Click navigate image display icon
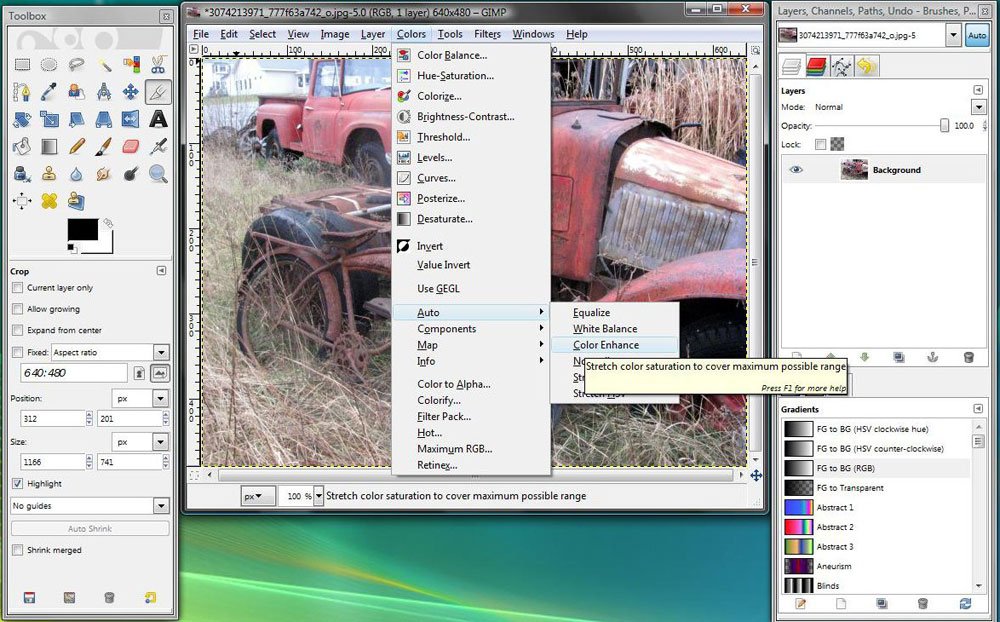The image size is (1000, 622). pyautogui.click(x=756, y=475)
